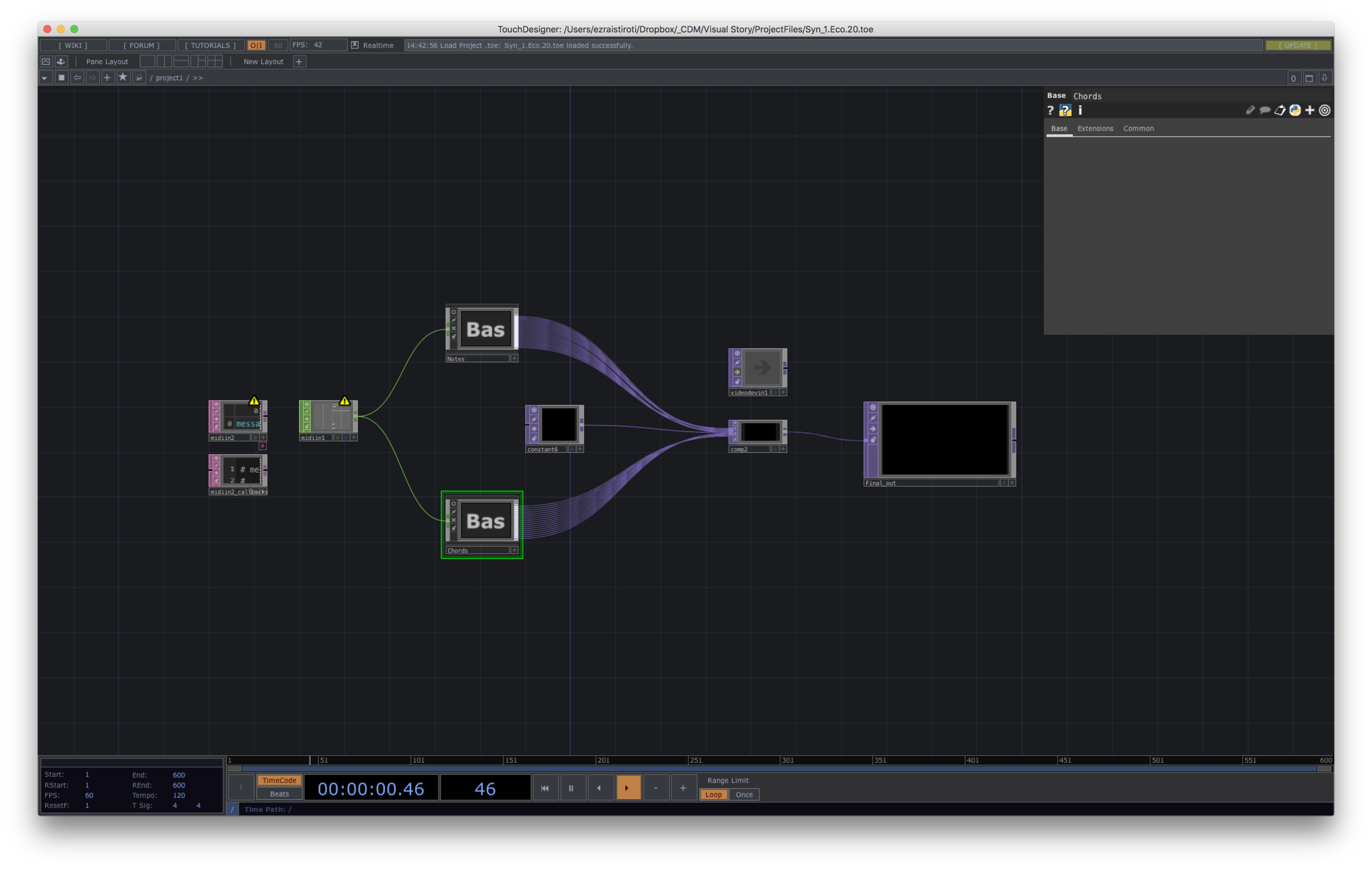1372x870 pixels.
Task: Click frame marker 301 on timeline ruler
Action: (x=786, y=760)
